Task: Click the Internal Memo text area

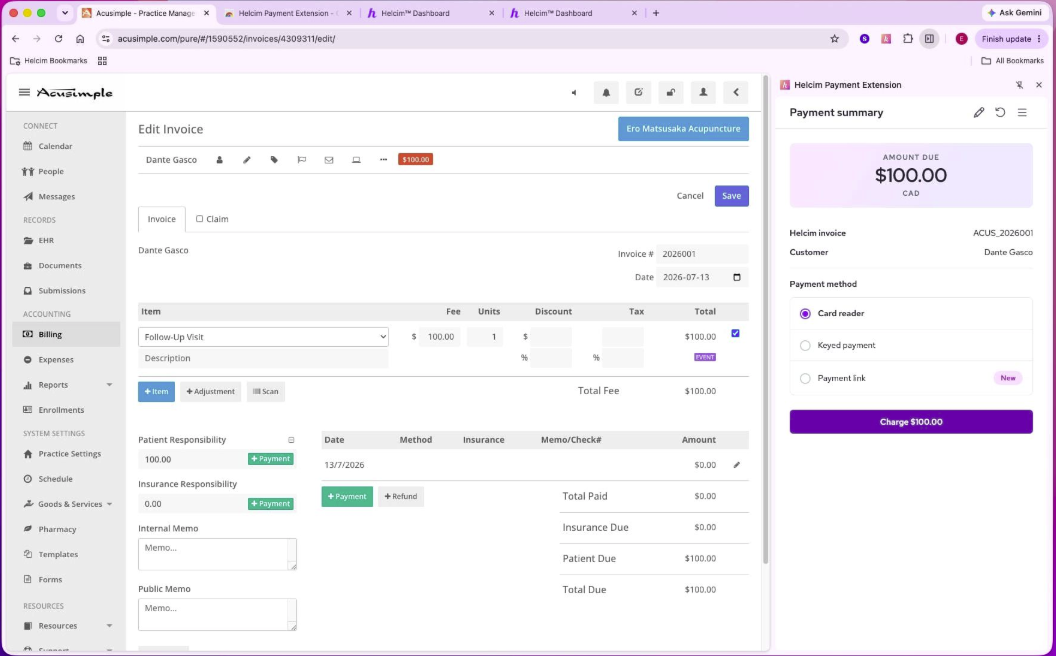Action: [x=217, y=554]
